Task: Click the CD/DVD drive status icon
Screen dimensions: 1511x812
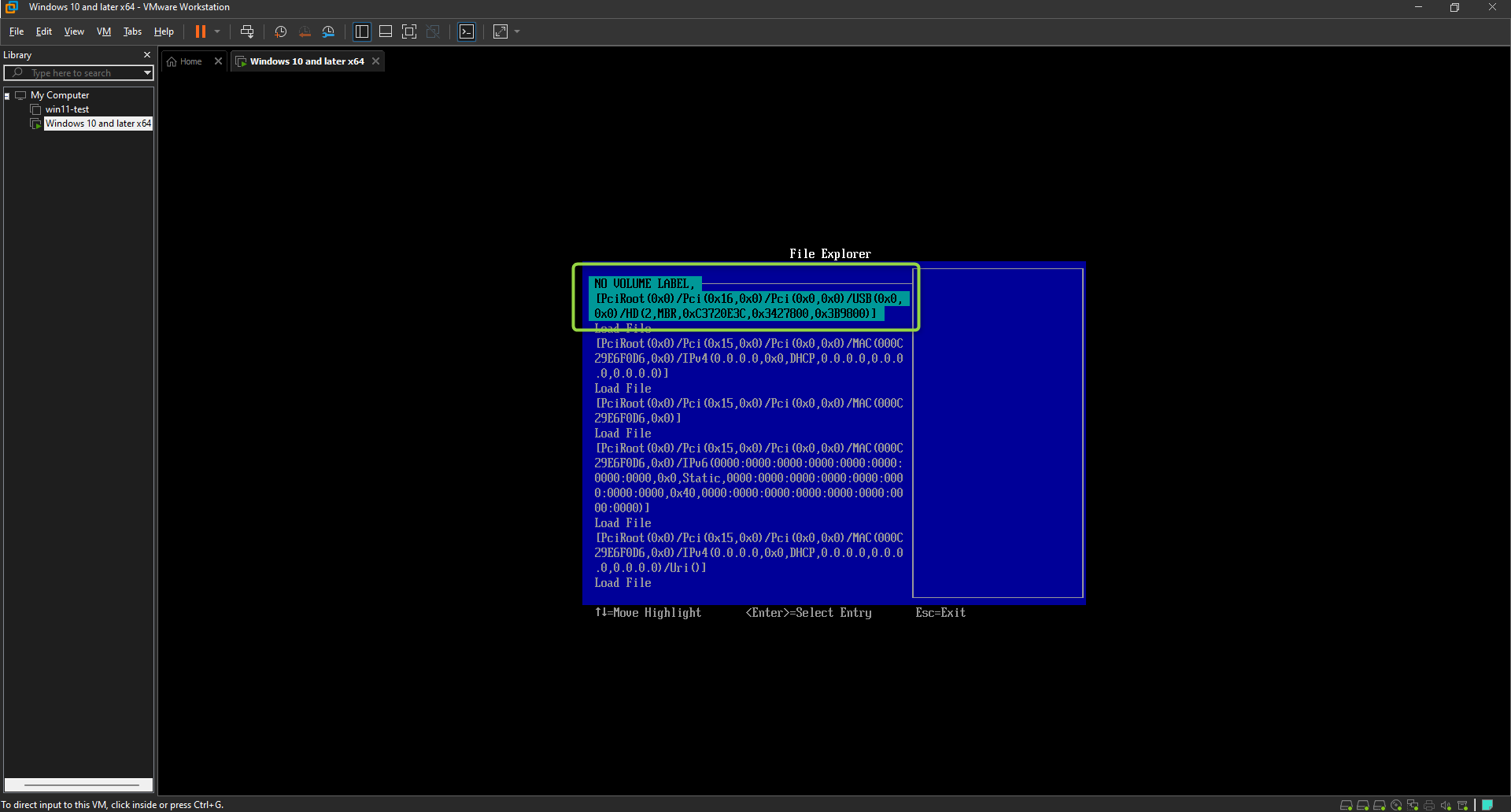Action: (1396, 805)
